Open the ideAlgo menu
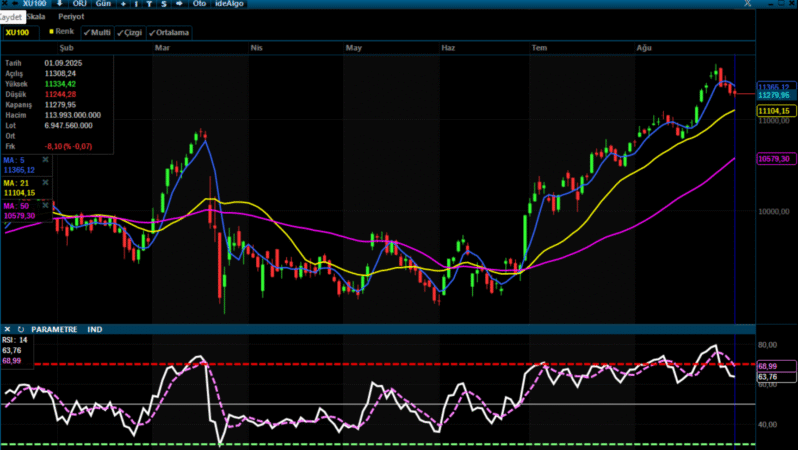798x450 pixels. [230, 4]
